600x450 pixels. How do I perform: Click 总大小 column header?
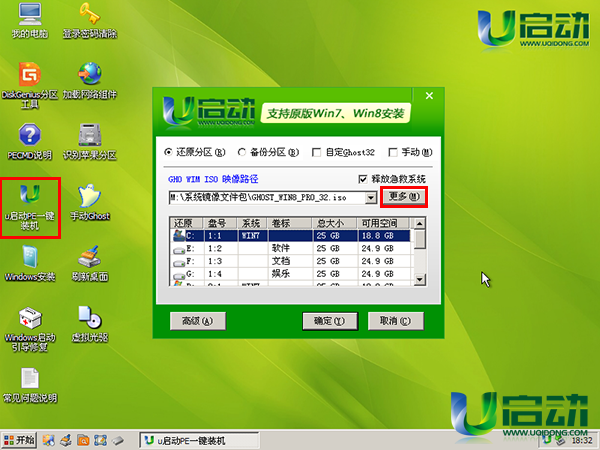[x=335, y=223]
